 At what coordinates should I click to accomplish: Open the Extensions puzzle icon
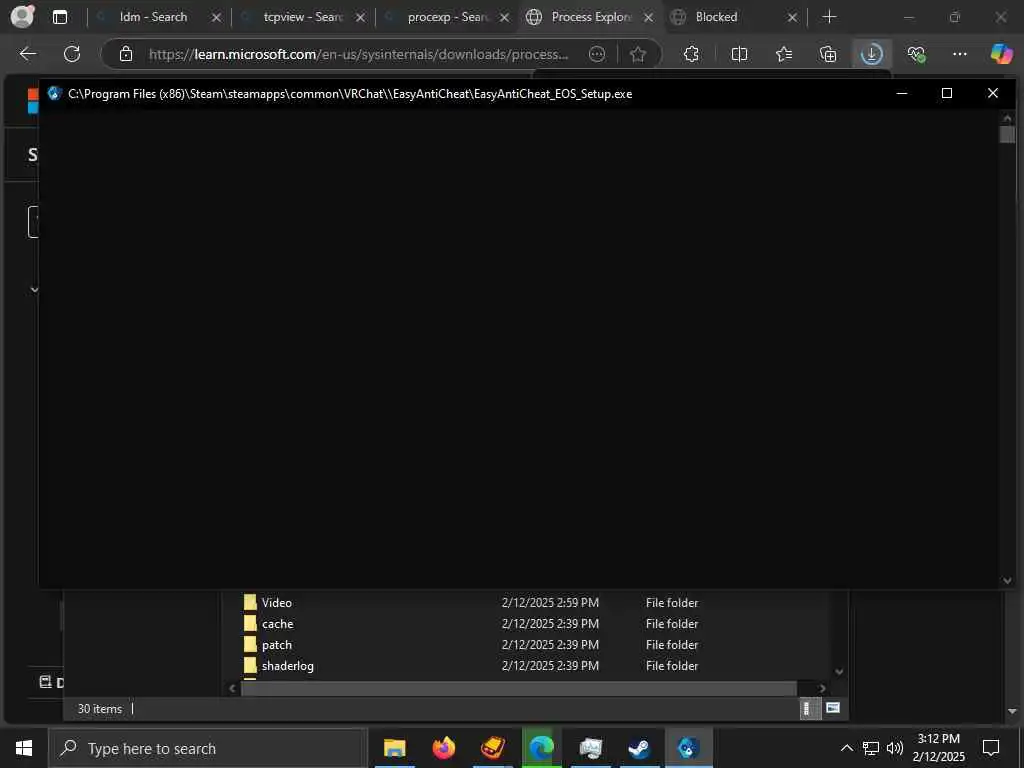692,54
